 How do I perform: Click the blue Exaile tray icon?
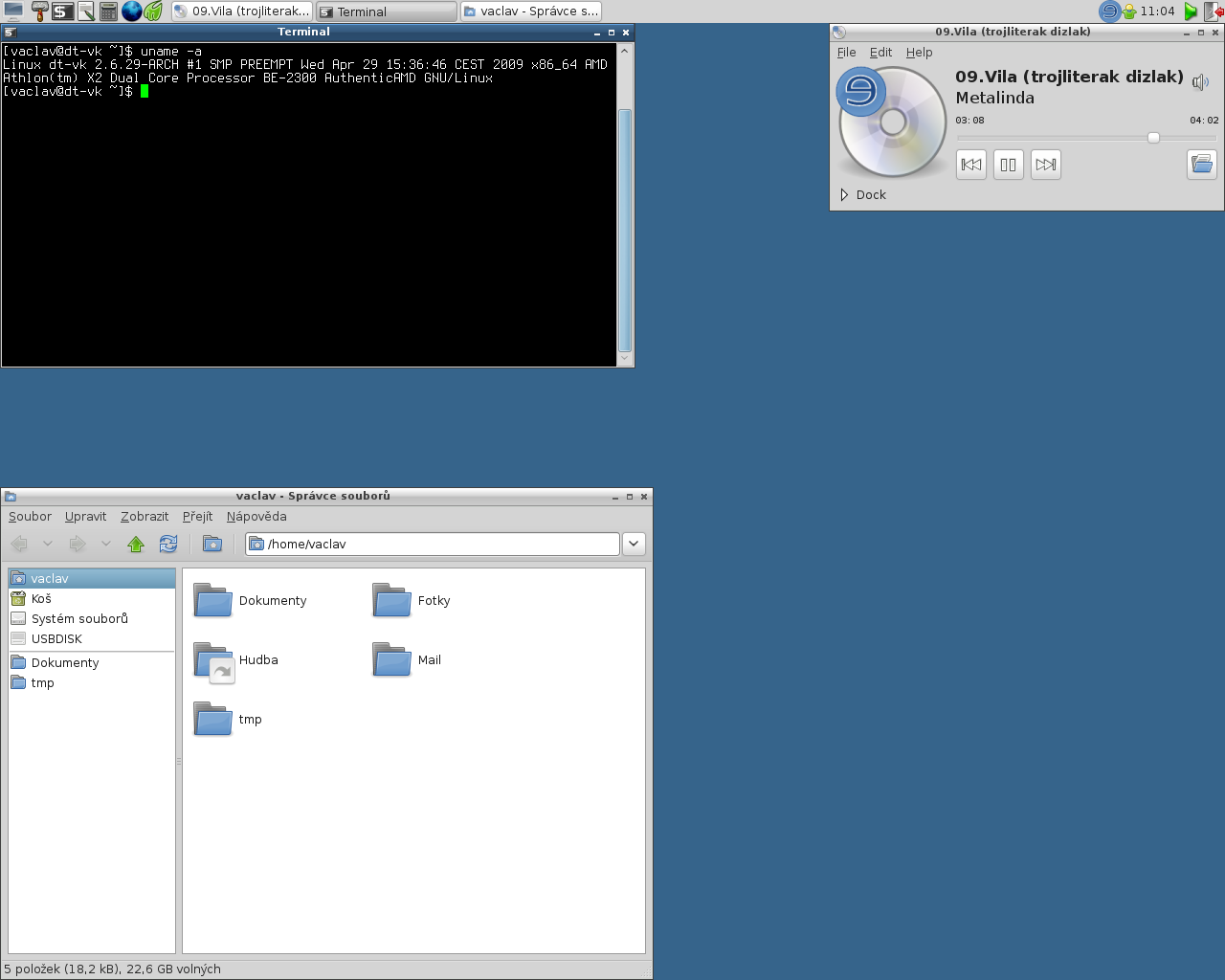tap(1109, 11)
